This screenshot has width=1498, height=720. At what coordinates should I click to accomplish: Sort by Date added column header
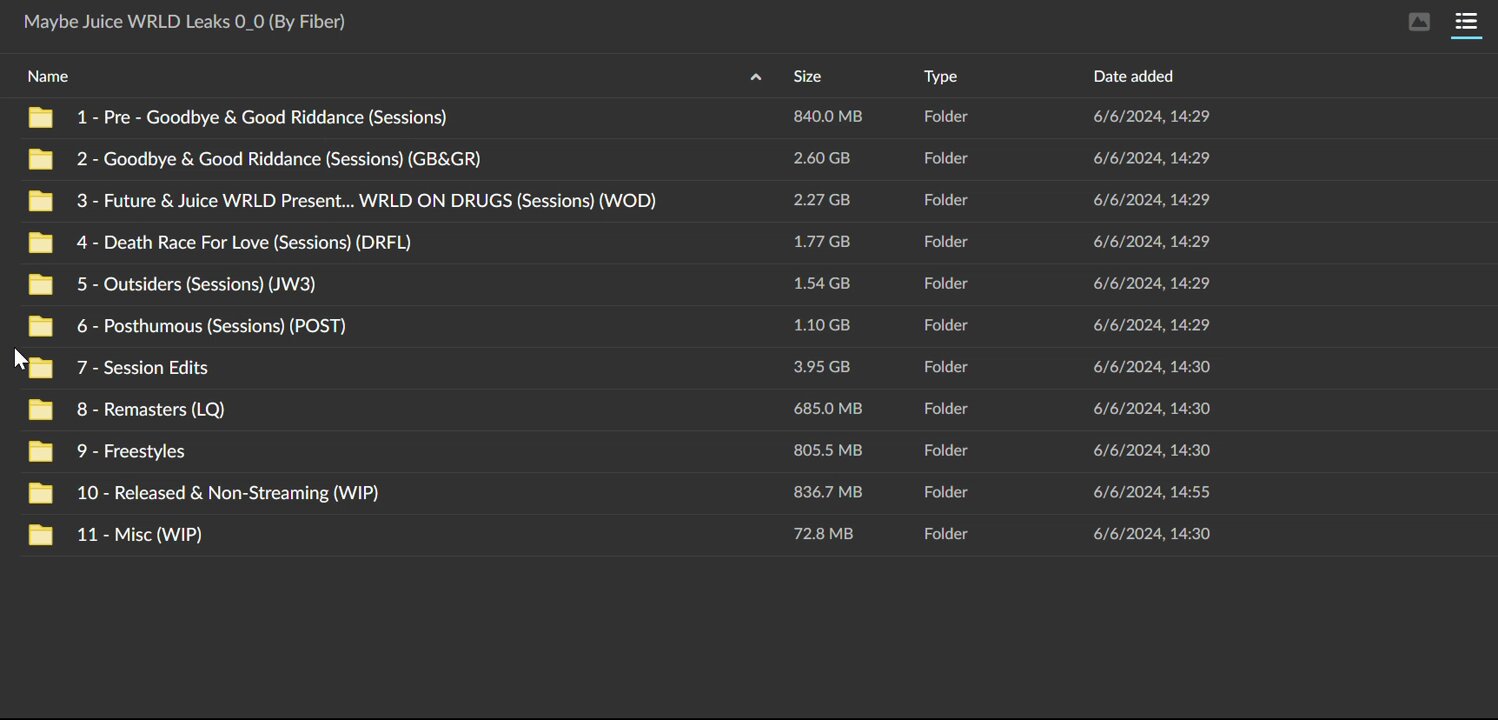pos(1133,76)
